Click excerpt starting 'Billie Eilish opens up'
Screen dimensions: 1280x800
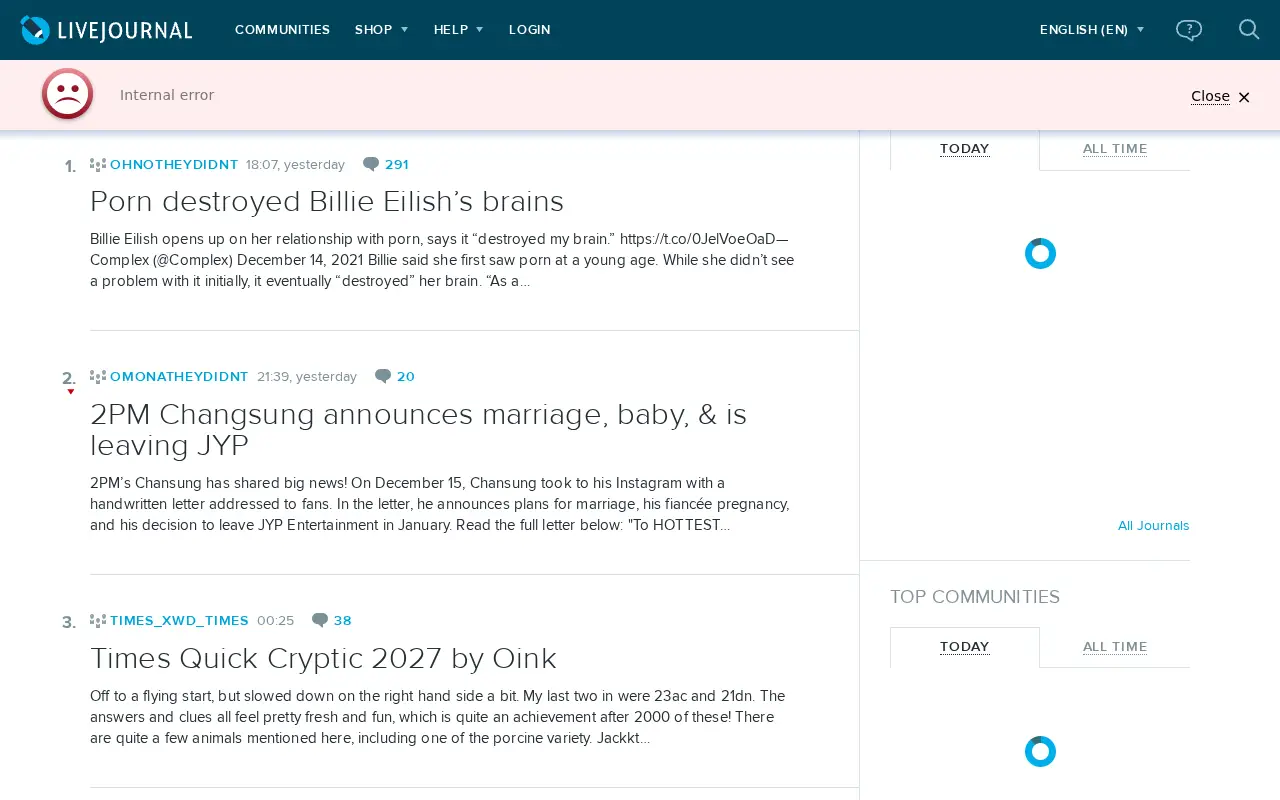[x=442, y=260]
